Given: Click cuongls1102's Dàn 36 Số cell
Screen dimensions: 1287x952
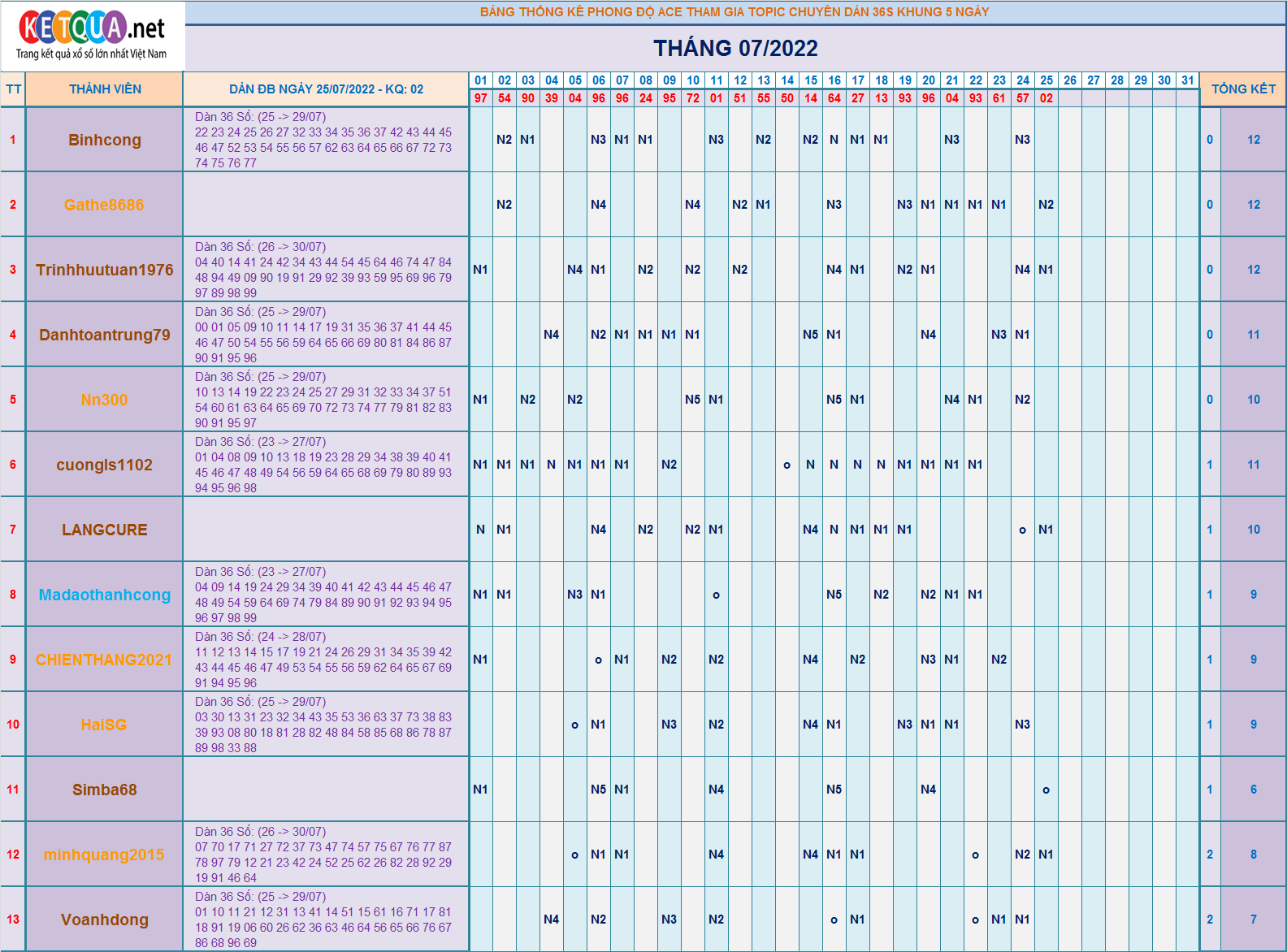Looking at the screenshot, I should click(326, 465).
